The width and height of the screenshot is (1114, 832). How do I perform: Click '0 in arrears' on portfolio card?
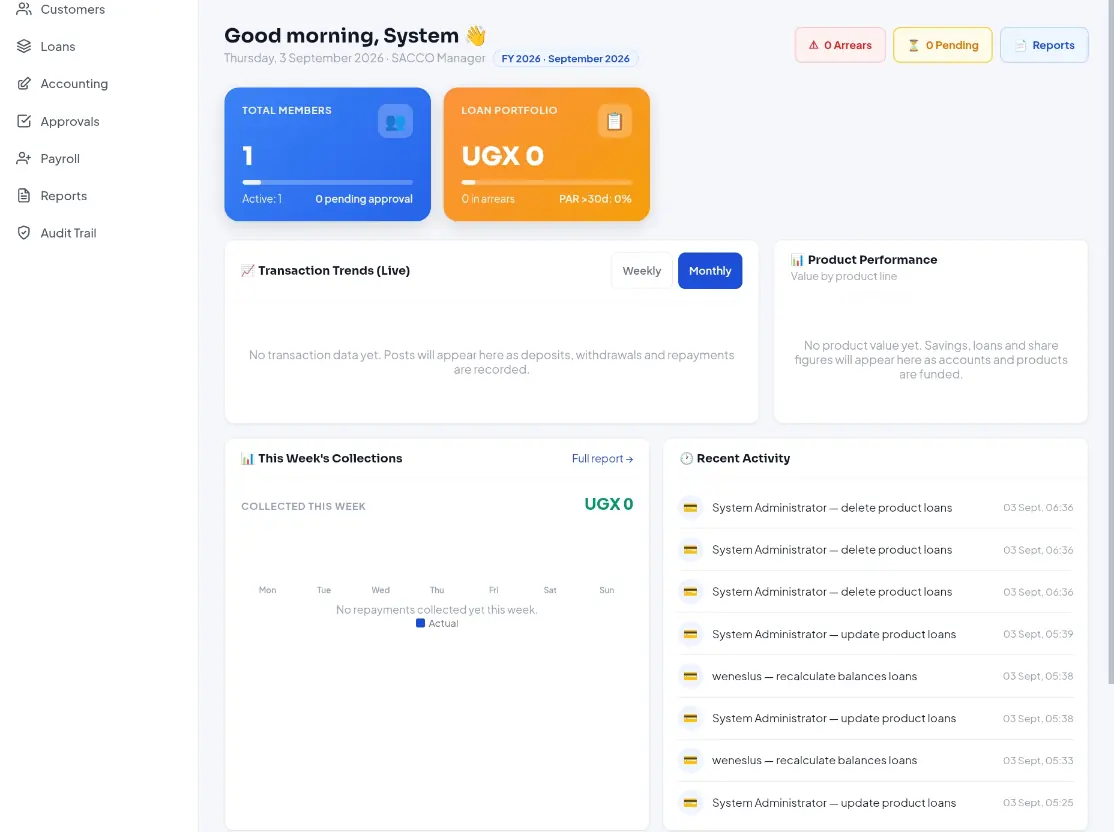click(x=488, y=199)
